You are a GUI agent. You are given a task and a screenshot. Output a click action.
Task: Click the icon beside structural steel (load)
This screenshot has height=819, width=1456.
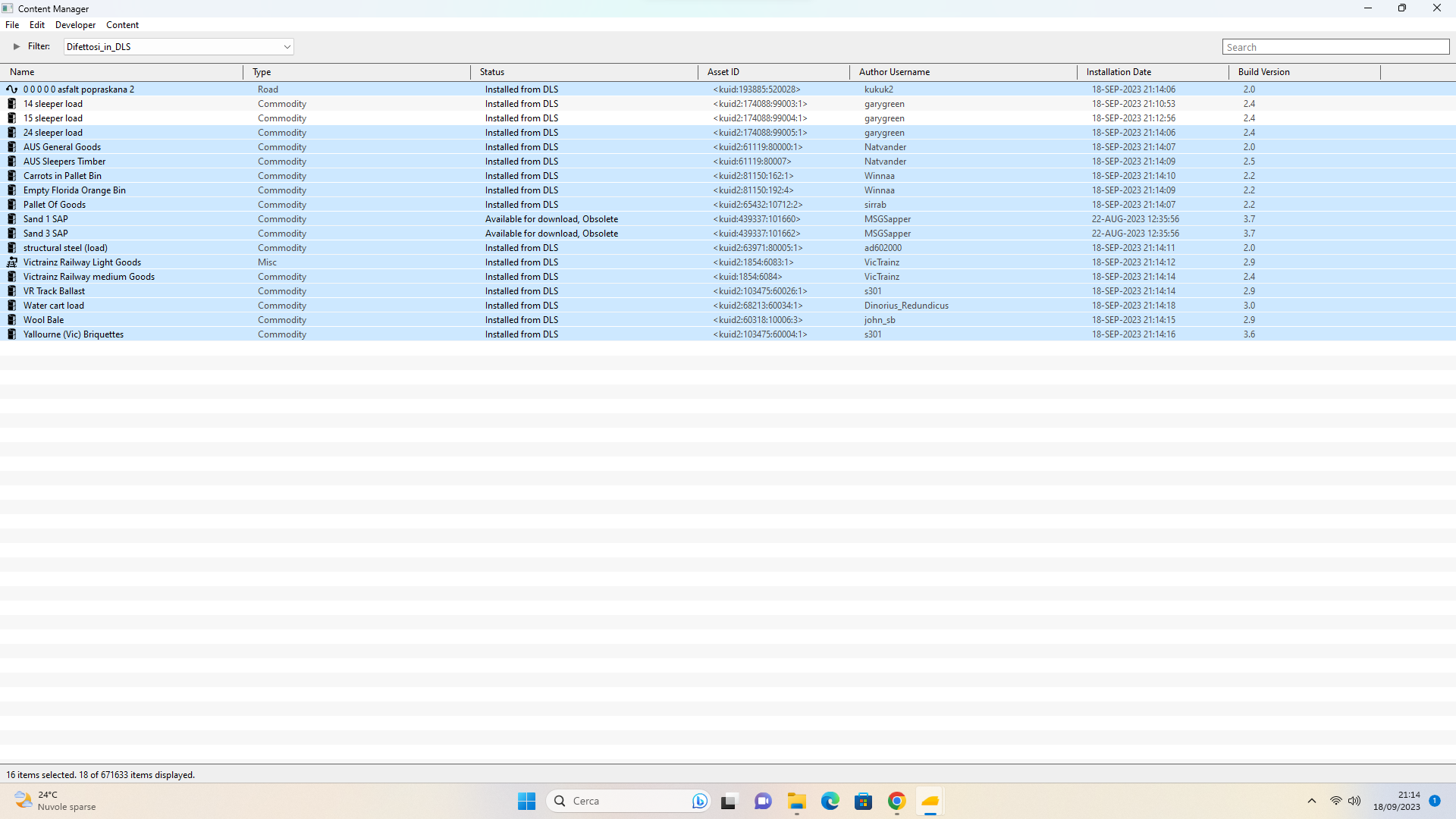pyautogui.click(x=11, y=248)
